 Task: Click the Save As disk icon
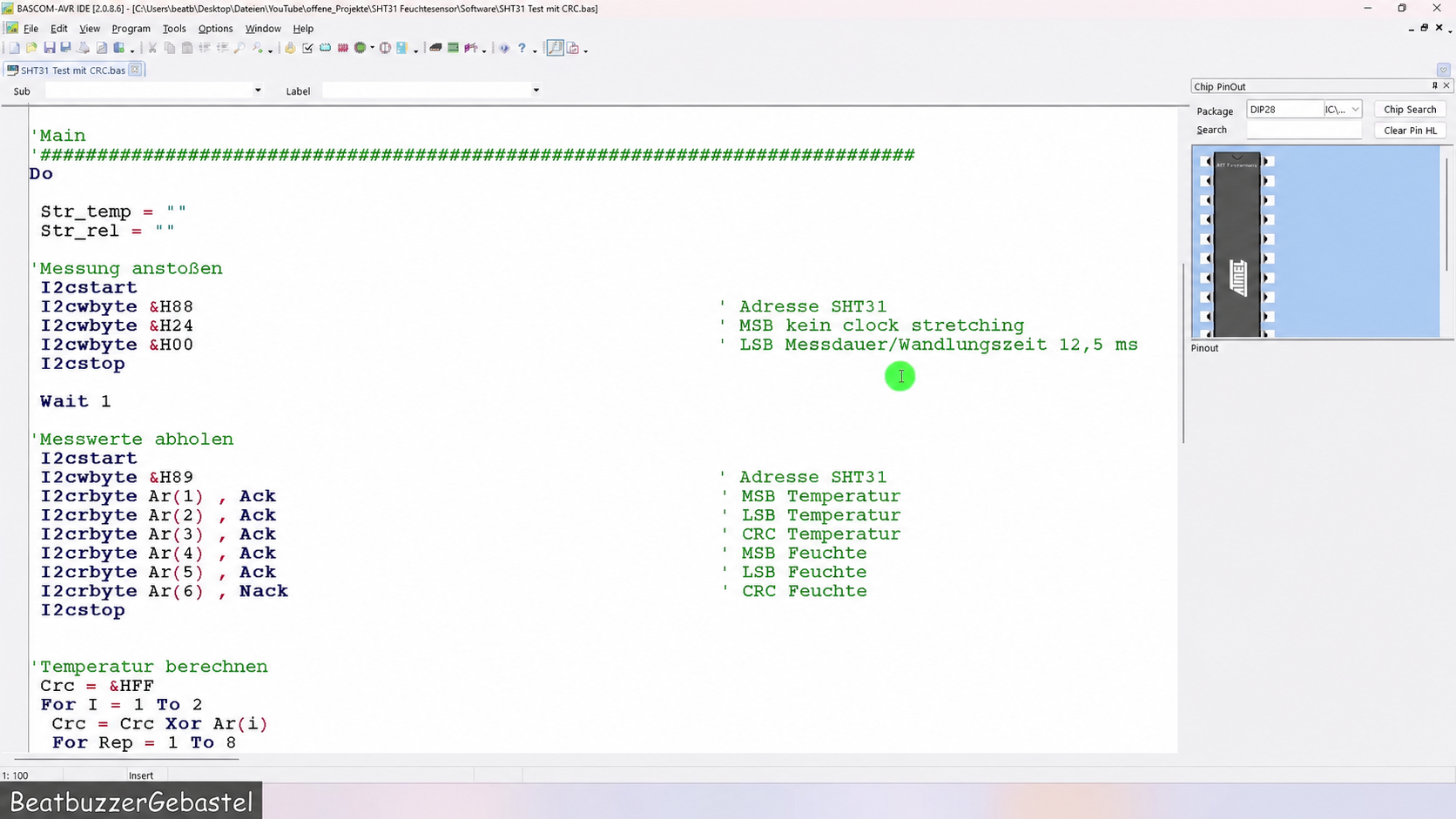coord(65,48)
